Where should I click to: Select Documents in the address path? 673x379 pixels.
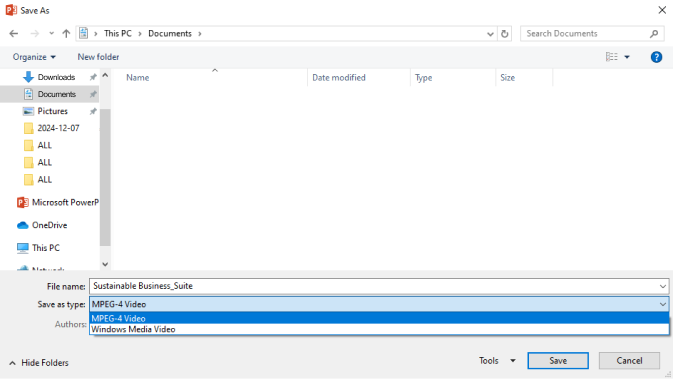click(170, 33)
